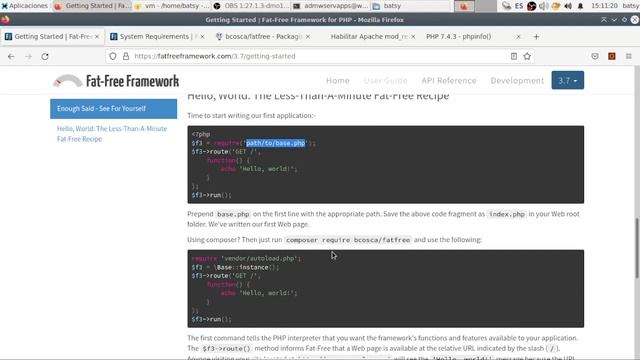This screenshot has width=640, height=360.
Task: Click the Fat-Free Framework logo
Action: pyautogui.click(x=116, y=81)
